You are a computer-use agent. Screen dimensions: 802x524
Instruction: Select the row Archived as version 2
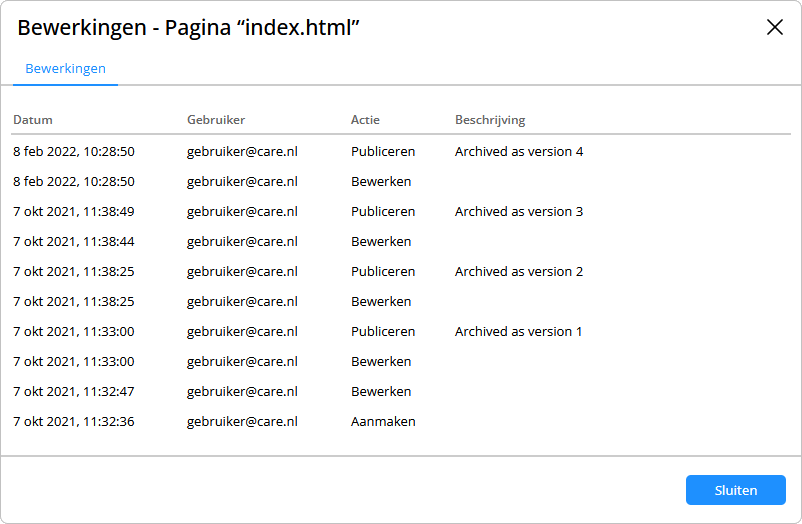coord(401,271)
